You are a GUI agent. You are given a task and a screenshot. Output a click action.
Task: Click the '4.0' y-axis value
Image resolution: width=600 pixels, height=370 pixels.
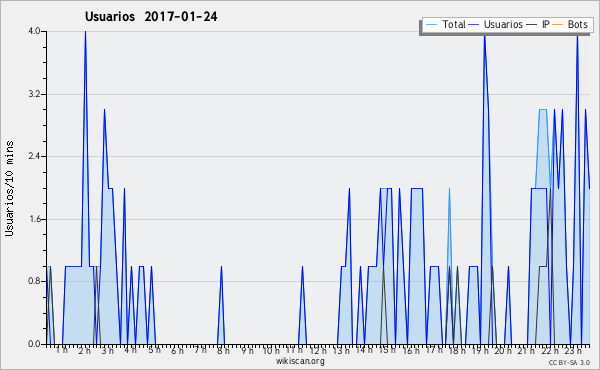pos(34,31)
